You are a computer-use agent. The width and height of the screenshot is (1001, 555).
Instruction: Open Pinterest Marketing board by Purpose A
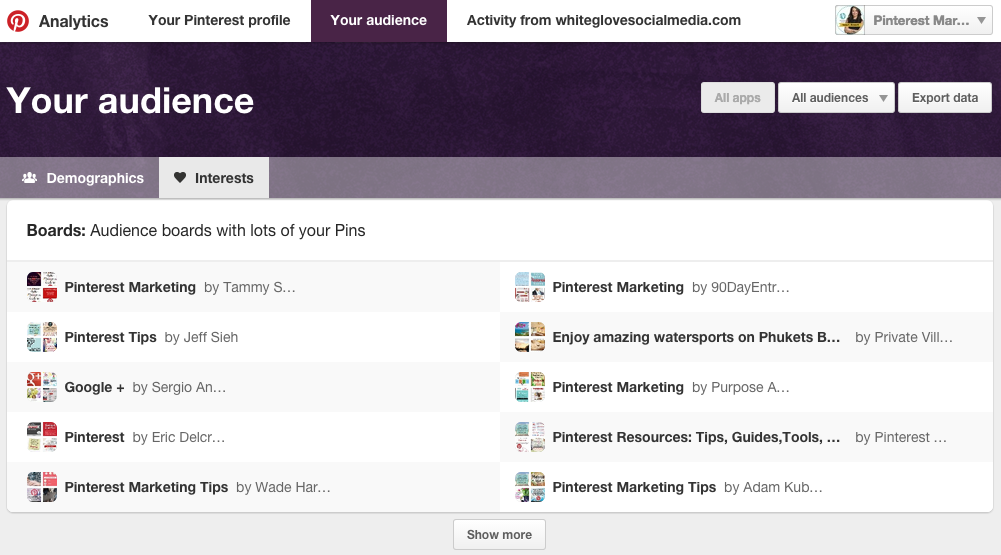618,387
